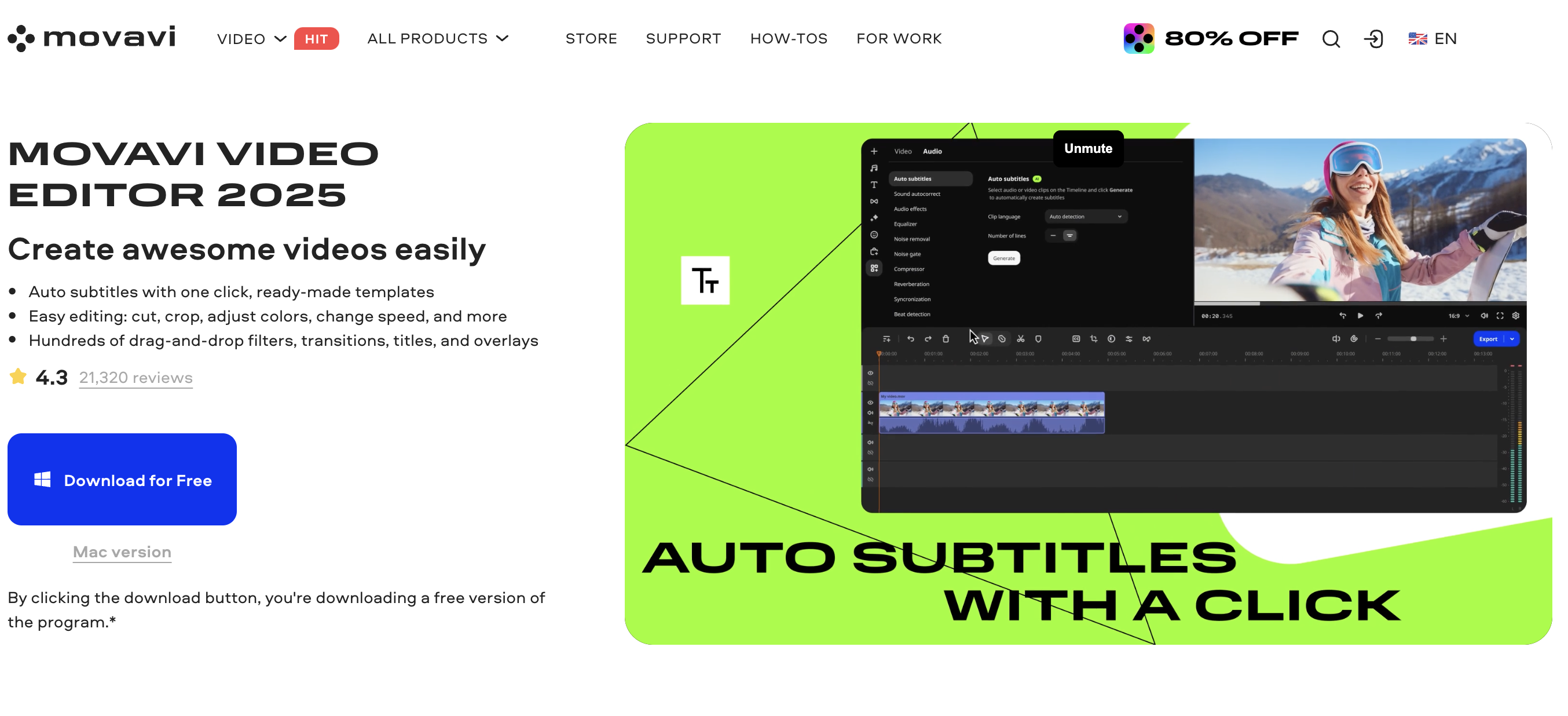This screenshot has height=716, width=1568.
Task: Select the Blade tool next to the select arrow
Action: click(1002, 339)
